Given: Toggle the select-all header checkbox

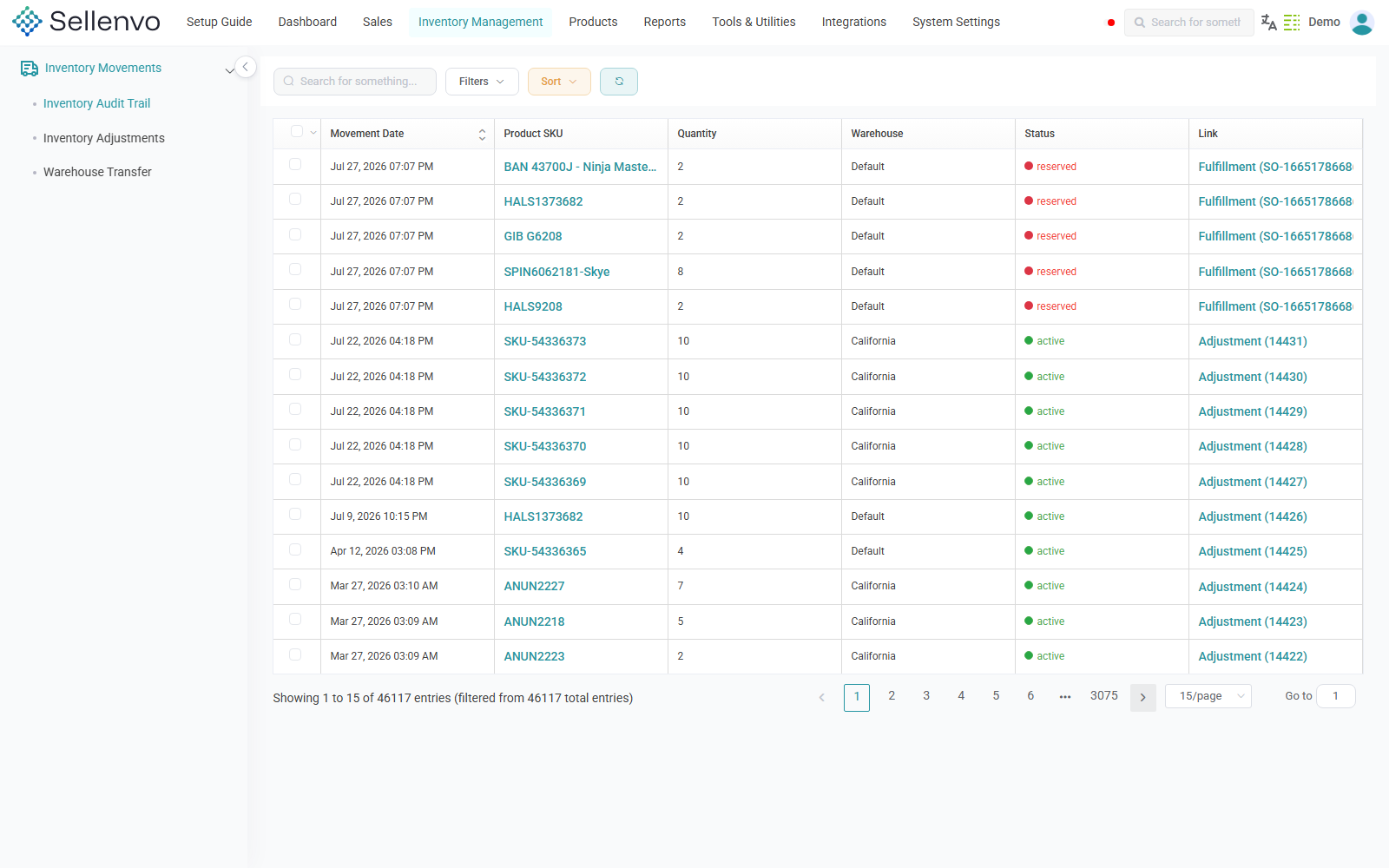Looking at the screenshot, I should click(x=296, y=131).
